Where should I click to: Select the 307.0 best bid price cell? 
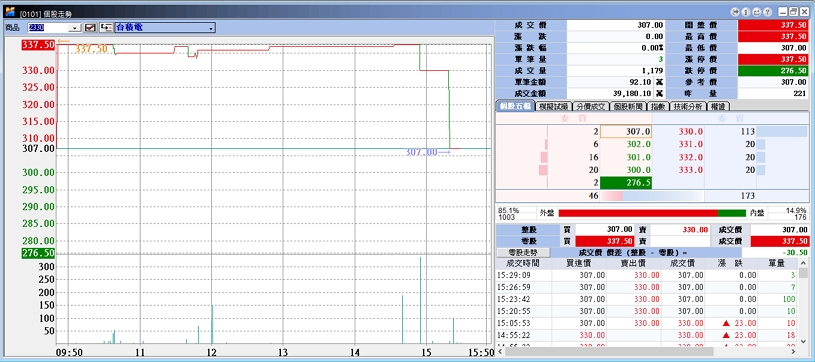pos(626,132)
